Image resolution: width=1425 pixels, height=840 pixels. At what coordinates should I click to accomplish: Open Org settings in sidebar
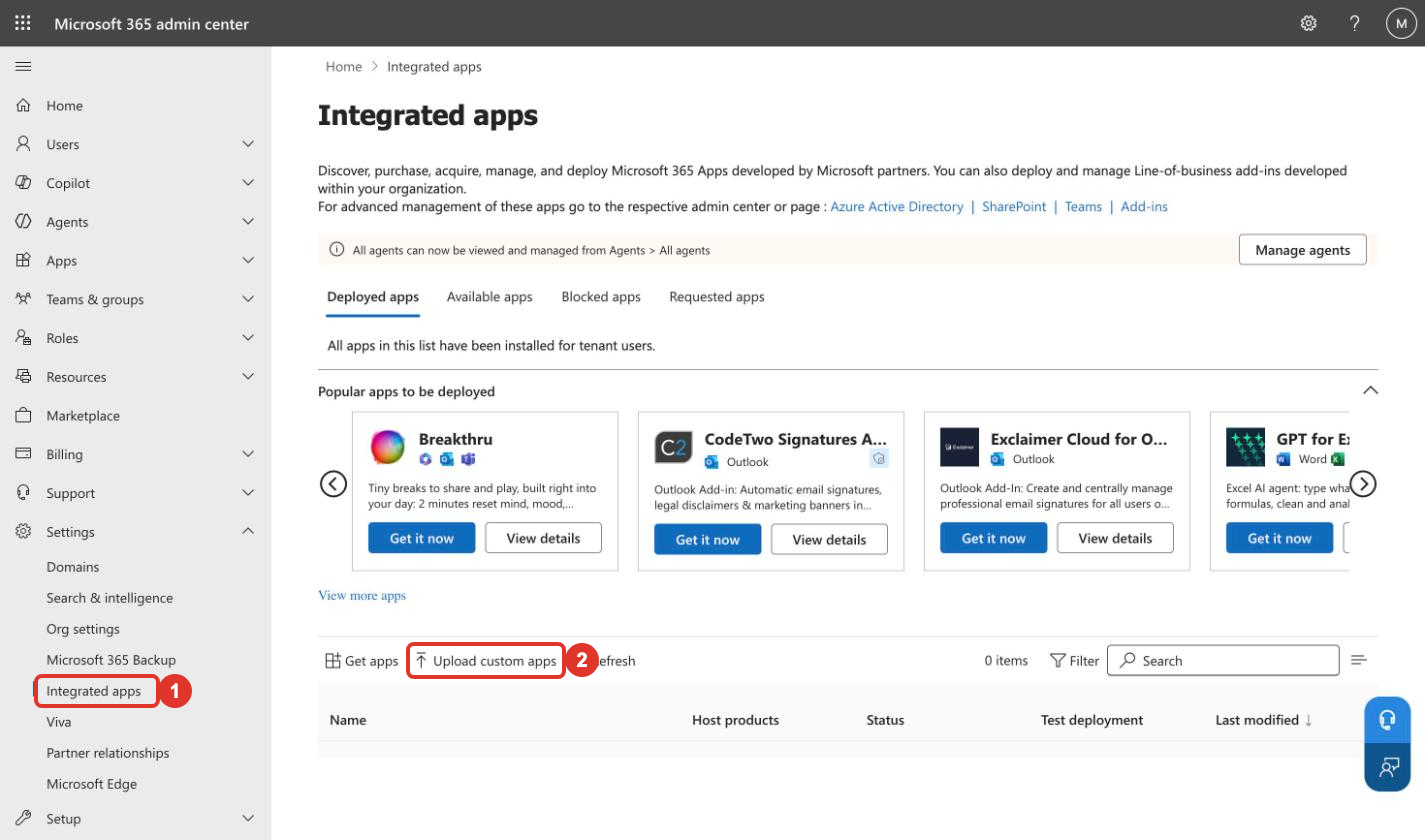coord(83,629)
